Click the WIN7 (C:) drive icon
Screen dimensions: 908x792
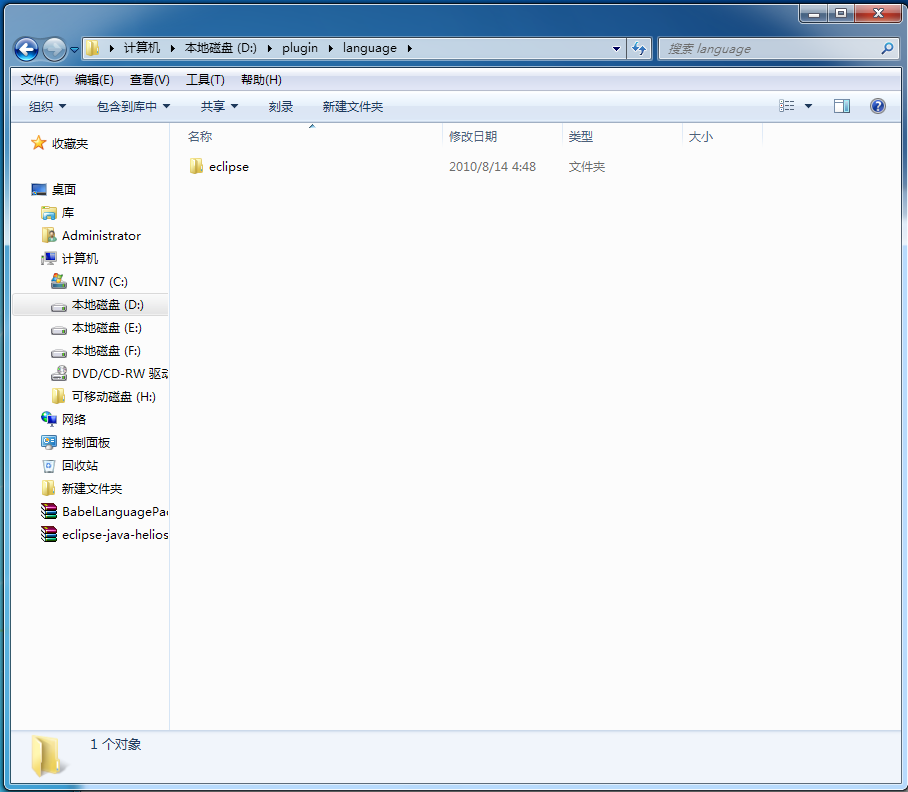pyautogui.click(x=58, y=281)
